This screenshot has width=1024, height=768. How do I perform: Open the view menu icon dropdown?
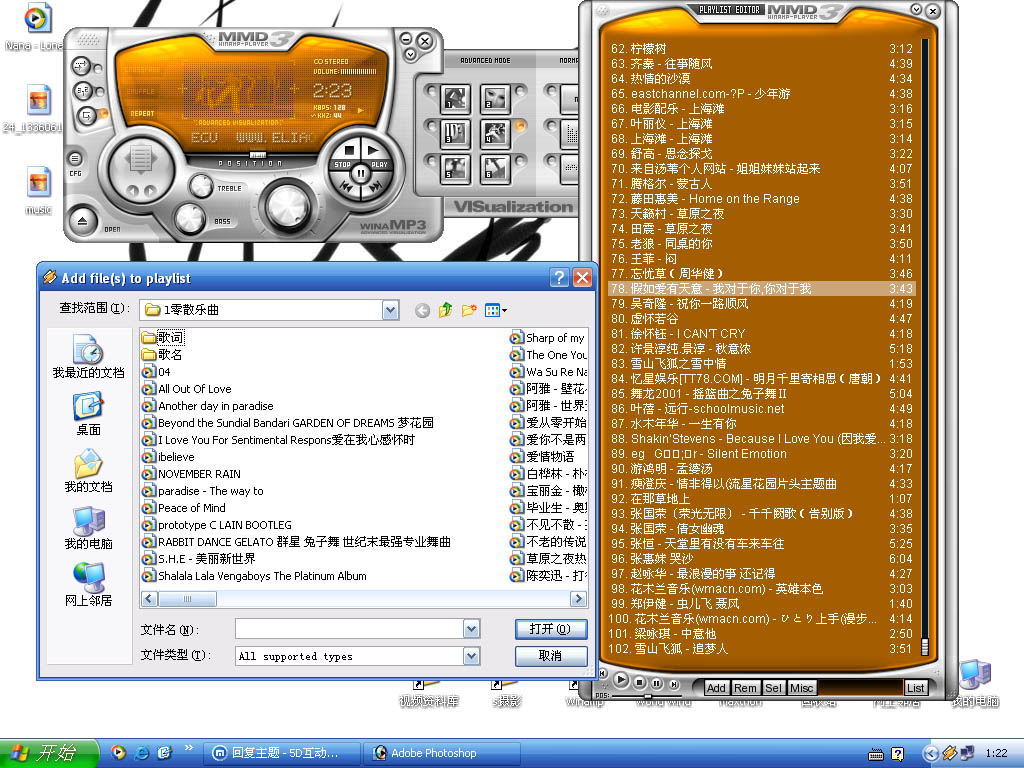(496, 310)
